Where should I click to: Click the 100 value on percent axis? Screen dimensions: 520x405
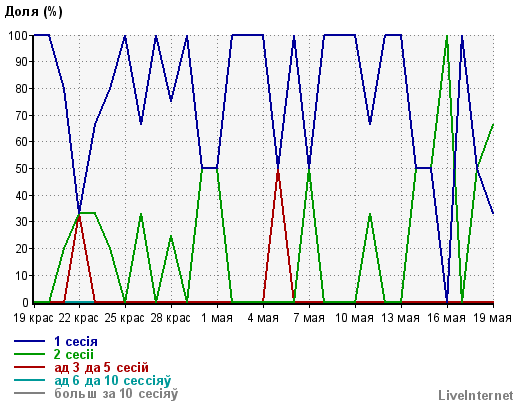[18, 35]
